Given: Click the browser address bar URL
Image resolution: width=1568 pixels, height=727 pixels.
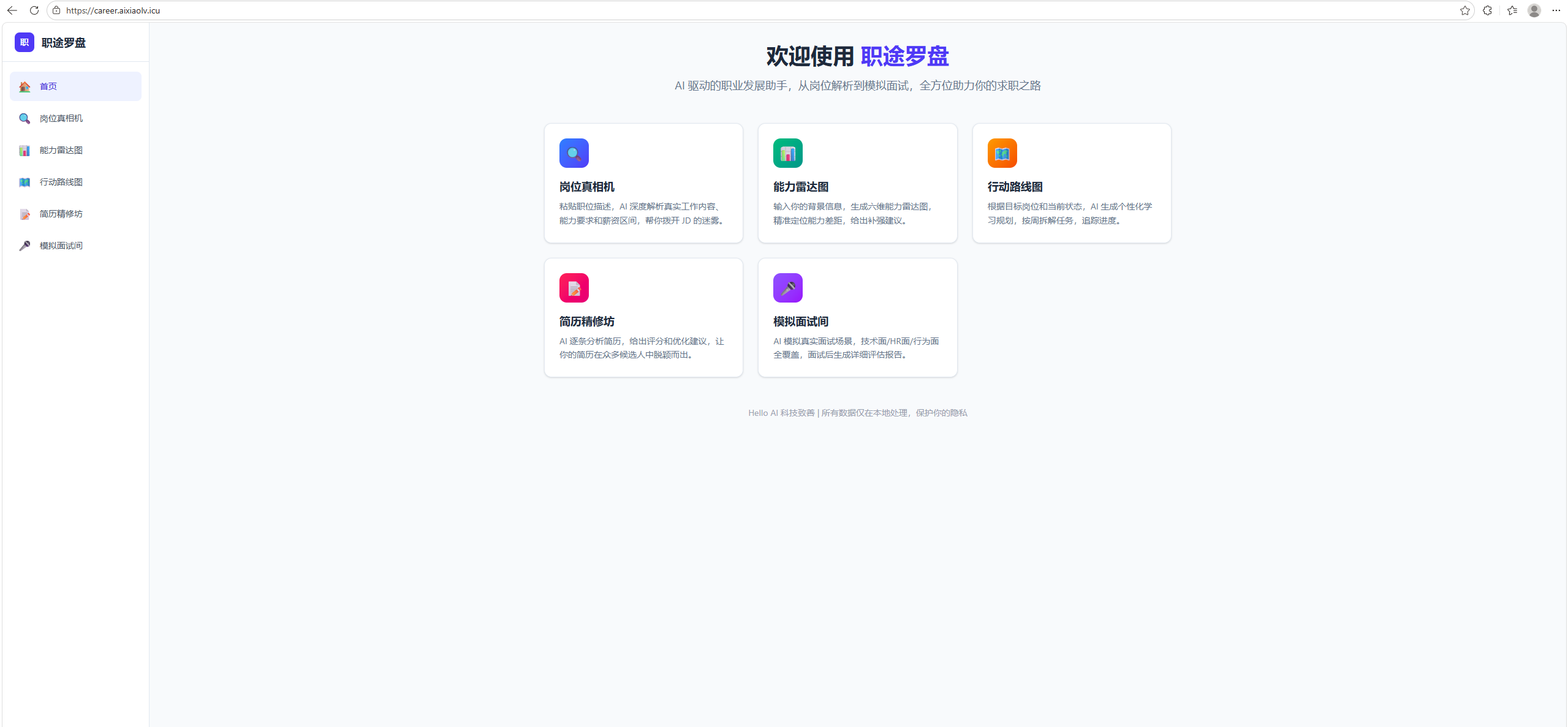Looking at the screenshot, I should tap(113, 10).
